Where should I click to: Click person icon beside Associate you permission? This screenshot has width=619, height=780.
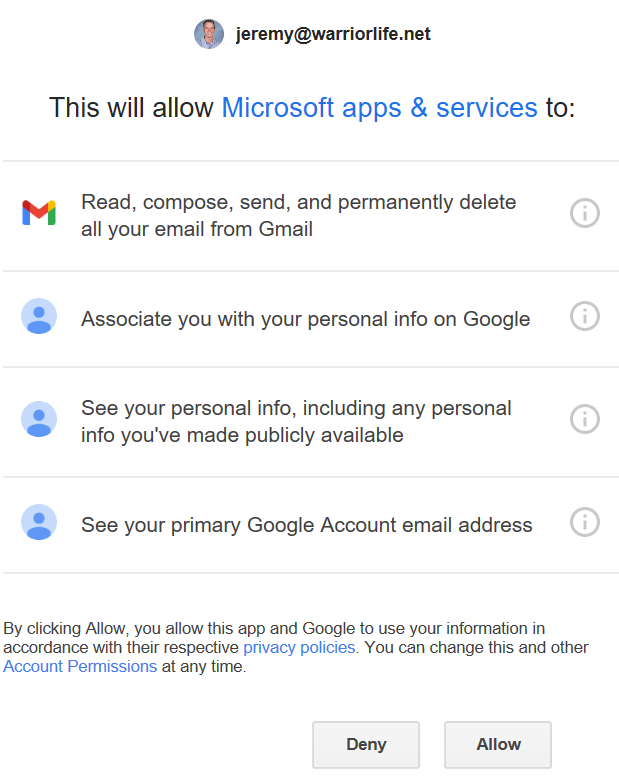39,317
